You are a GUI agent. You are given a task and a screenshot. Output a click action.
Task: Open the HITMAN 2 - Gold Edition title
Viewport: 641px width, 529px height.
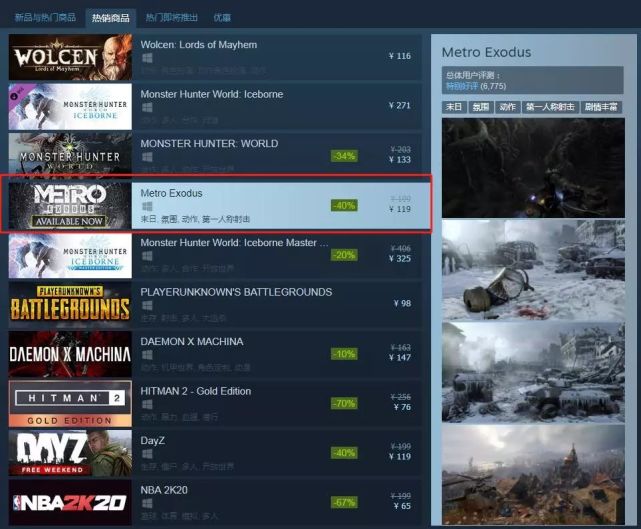coord(196,391)
